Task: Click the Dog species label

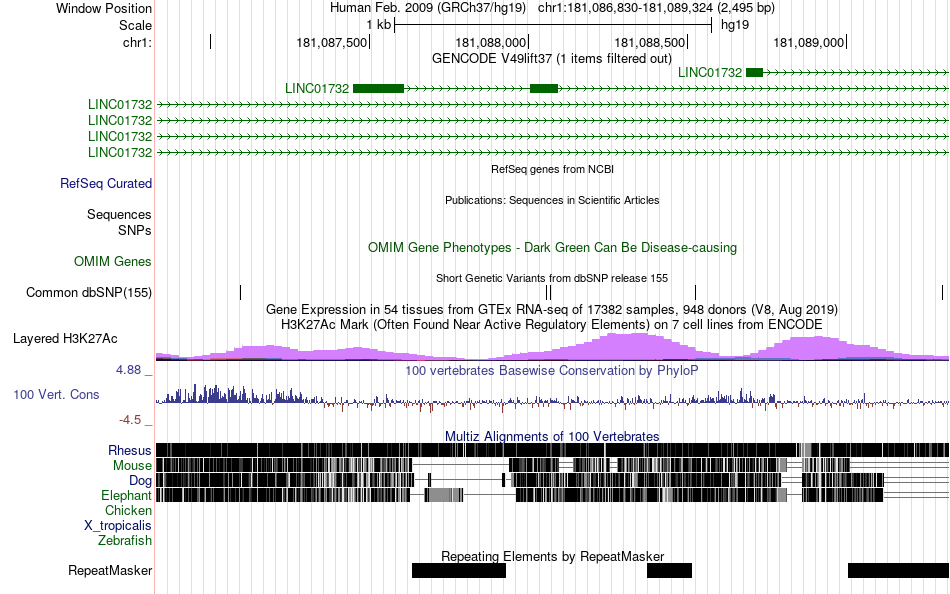Action: coord(141,481)
